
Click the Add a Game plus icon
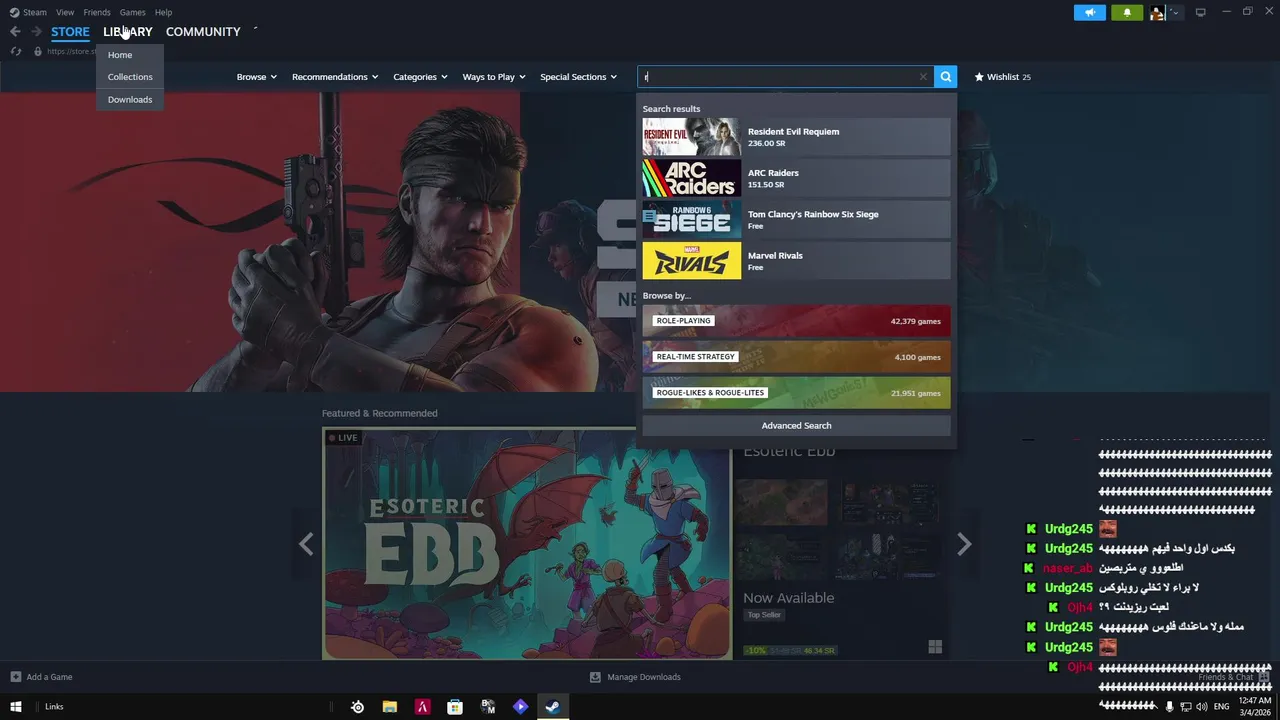[16, 677]
